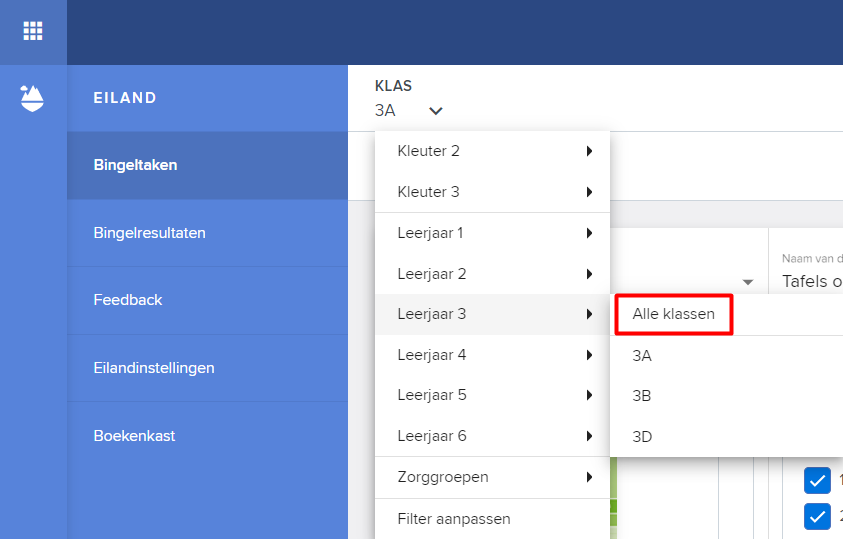
Task: Expand the Leerjaar 4 submenu
Action: (x=492, y=355)
